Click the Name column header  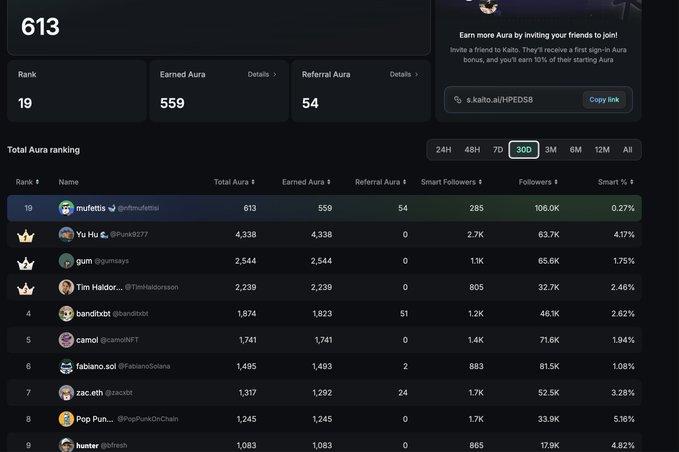(68, 182)
